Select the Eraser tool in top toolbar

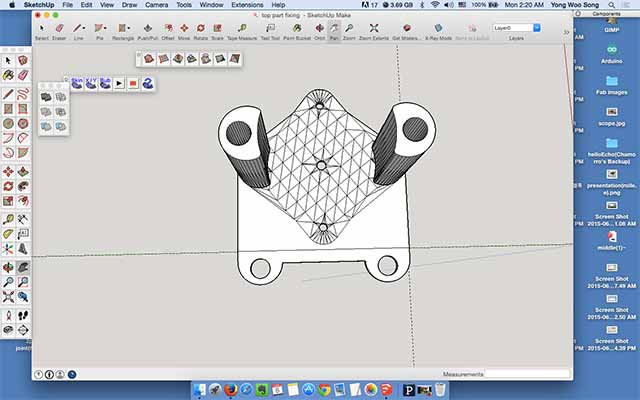pyautogui.click(x=59, y=31)
